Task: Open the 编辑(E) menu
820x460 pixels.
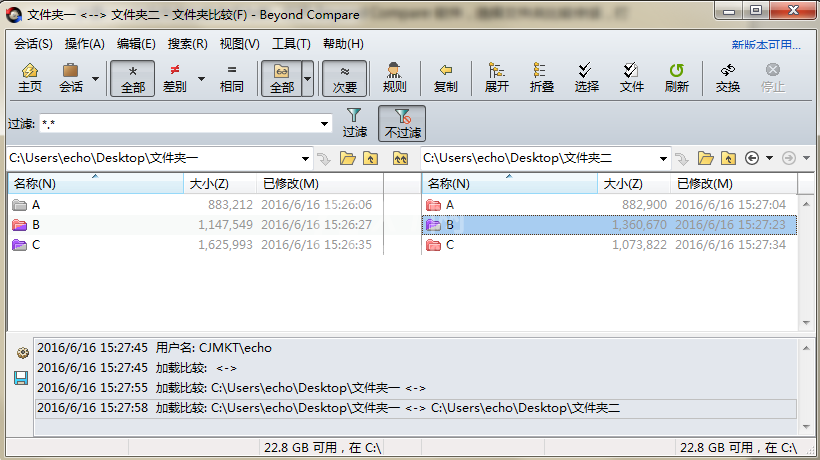Action: [136, 44]
